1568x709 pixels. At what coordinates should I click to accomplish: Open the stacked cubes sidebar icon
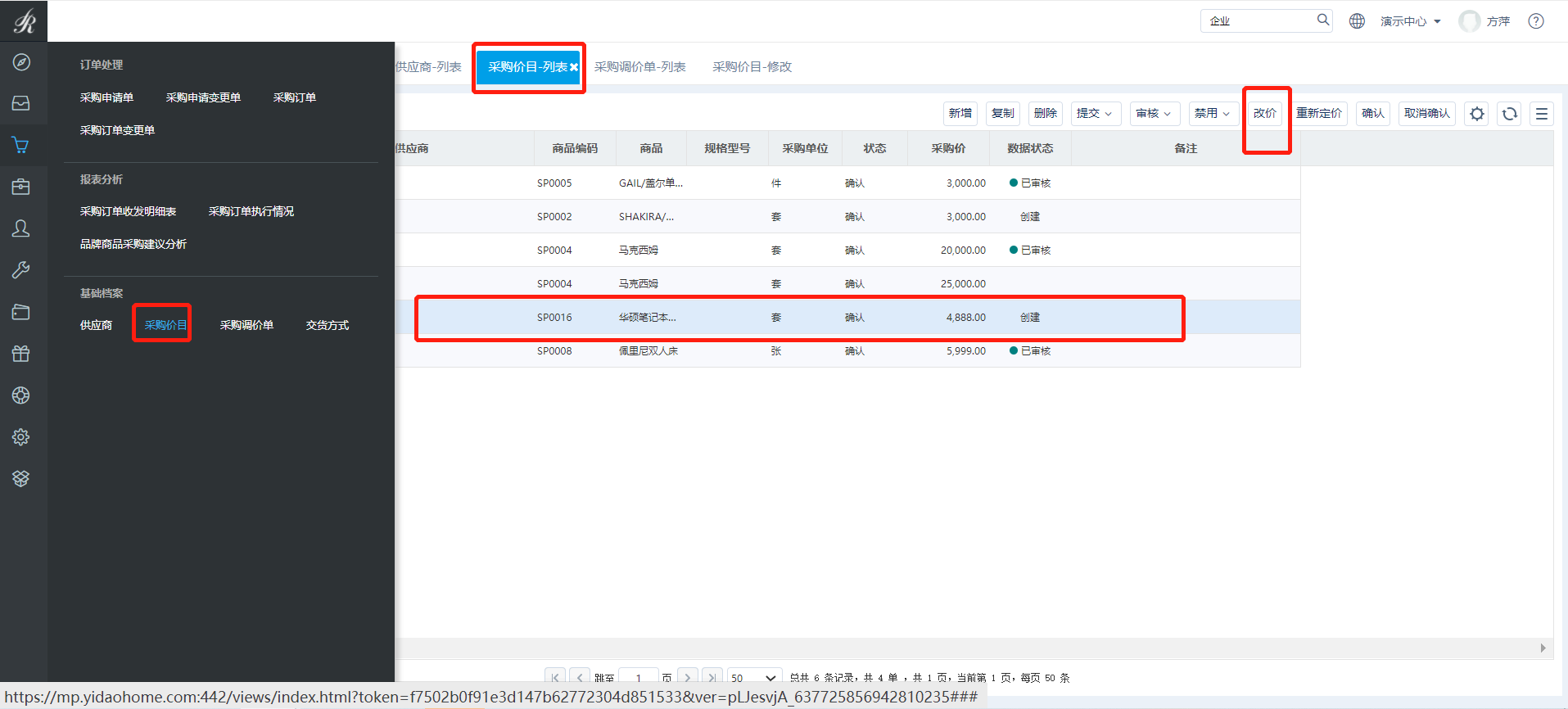(21, 478)
